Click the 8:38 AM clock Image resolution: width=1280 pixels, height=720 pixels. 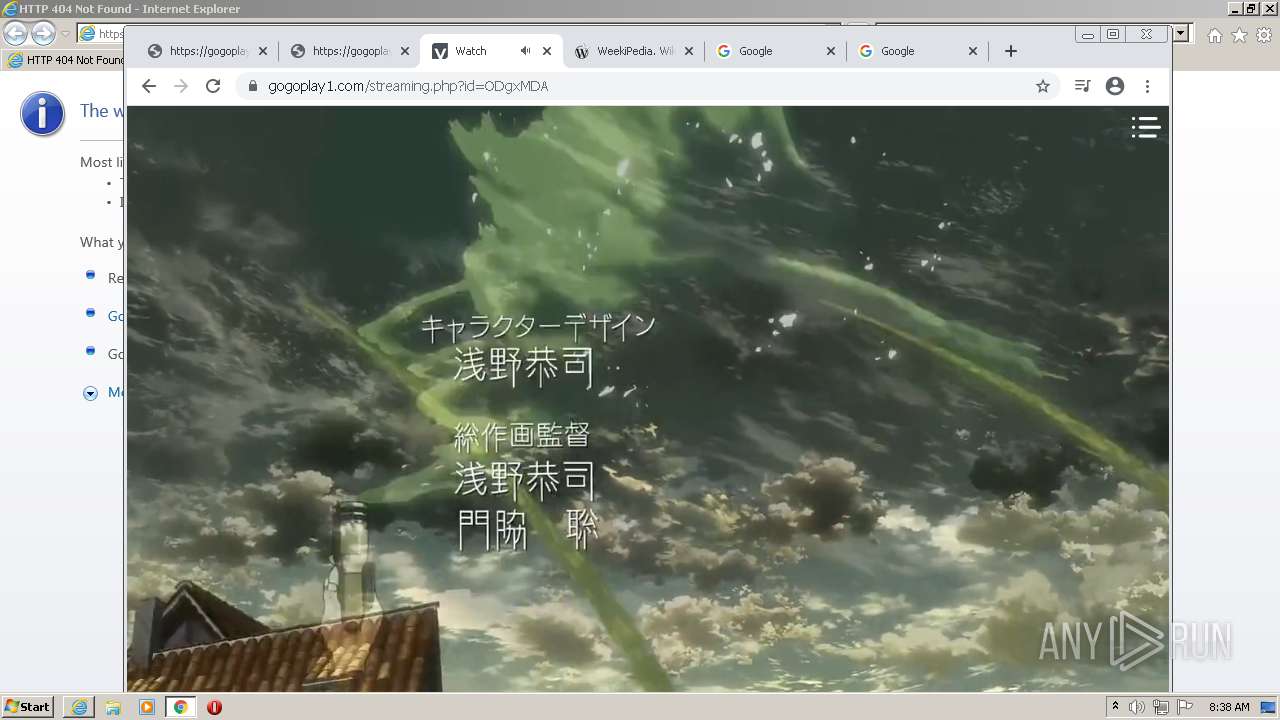click(1229, 707)
